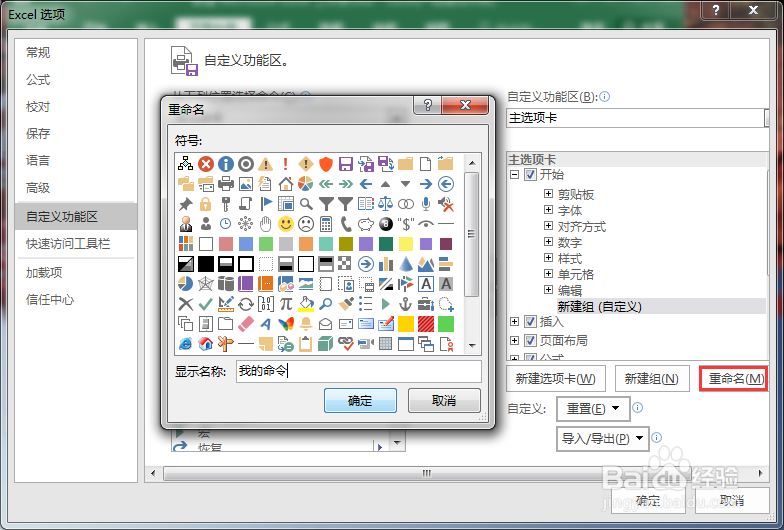Expand the 字体 group
The height and width of the screenshot is (530, 784).
click(x=548, y=210)
